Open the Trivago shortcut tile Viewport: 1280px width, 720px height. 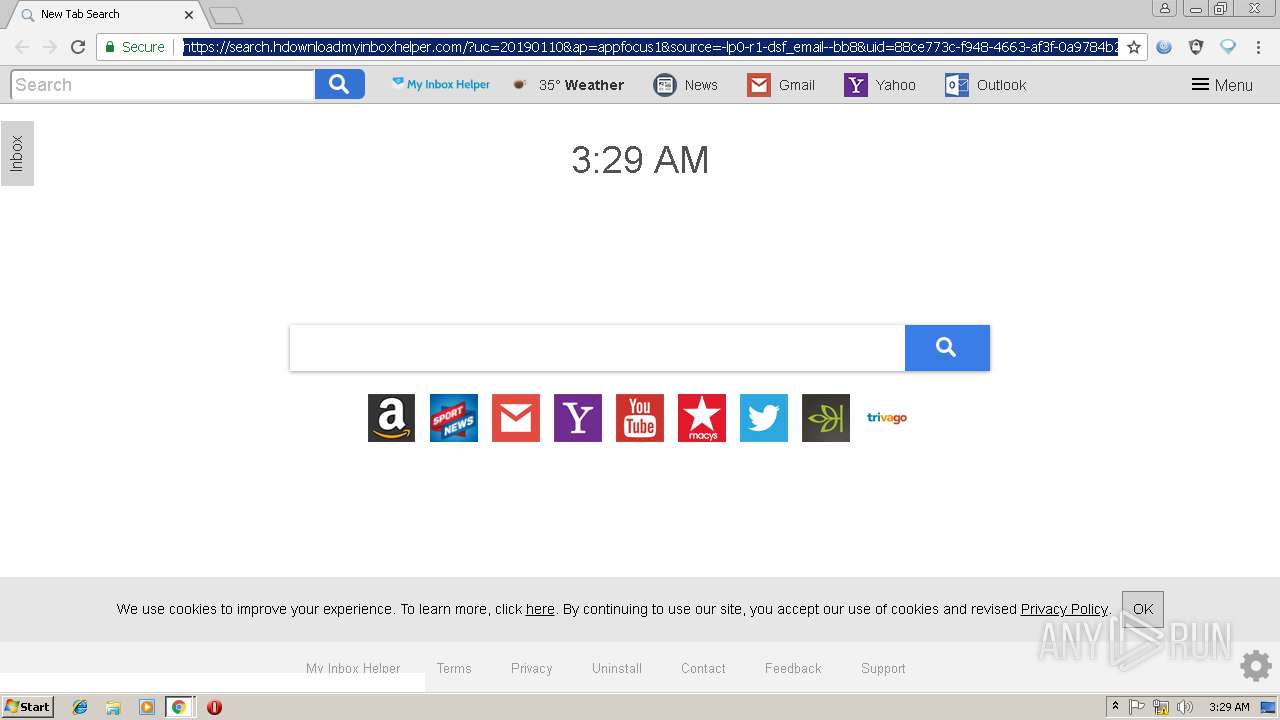pyautogui.click(x=887, y=418)
